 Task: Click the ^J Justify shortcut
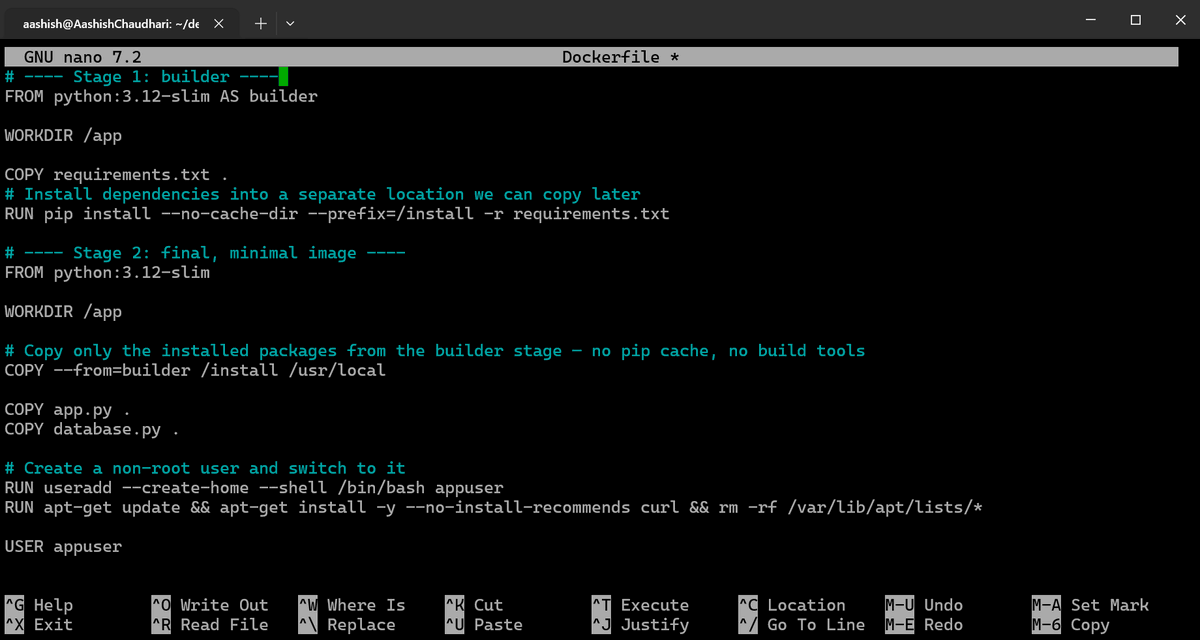coord(640,625)
